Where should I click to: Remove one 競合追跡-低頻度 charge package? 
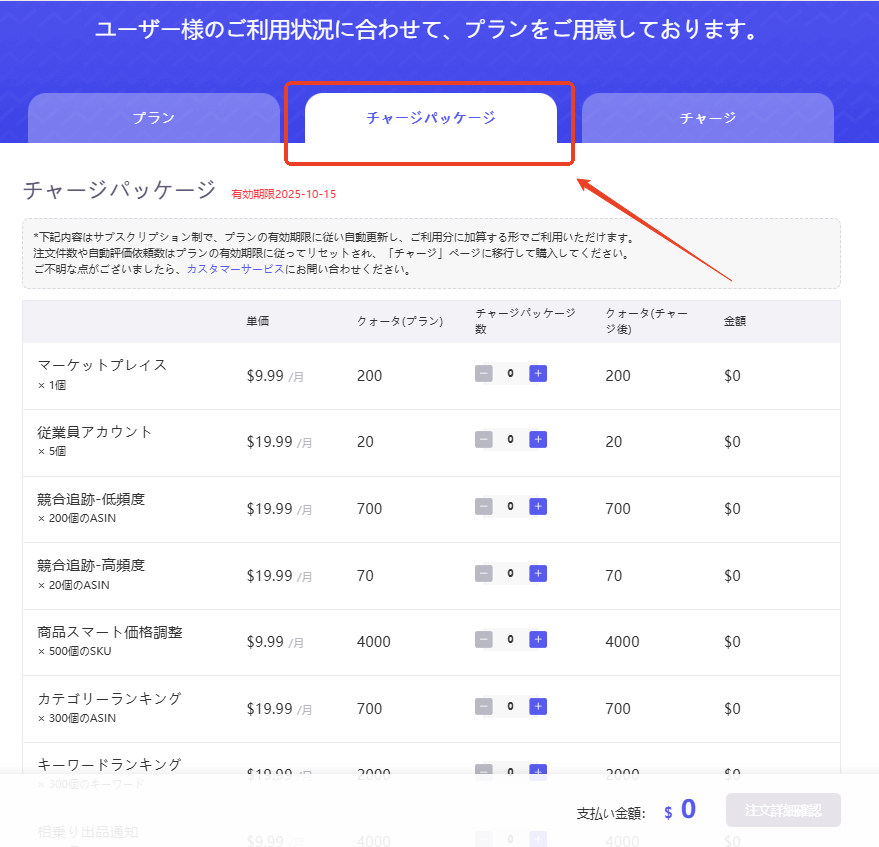click(x=484, y=506)
